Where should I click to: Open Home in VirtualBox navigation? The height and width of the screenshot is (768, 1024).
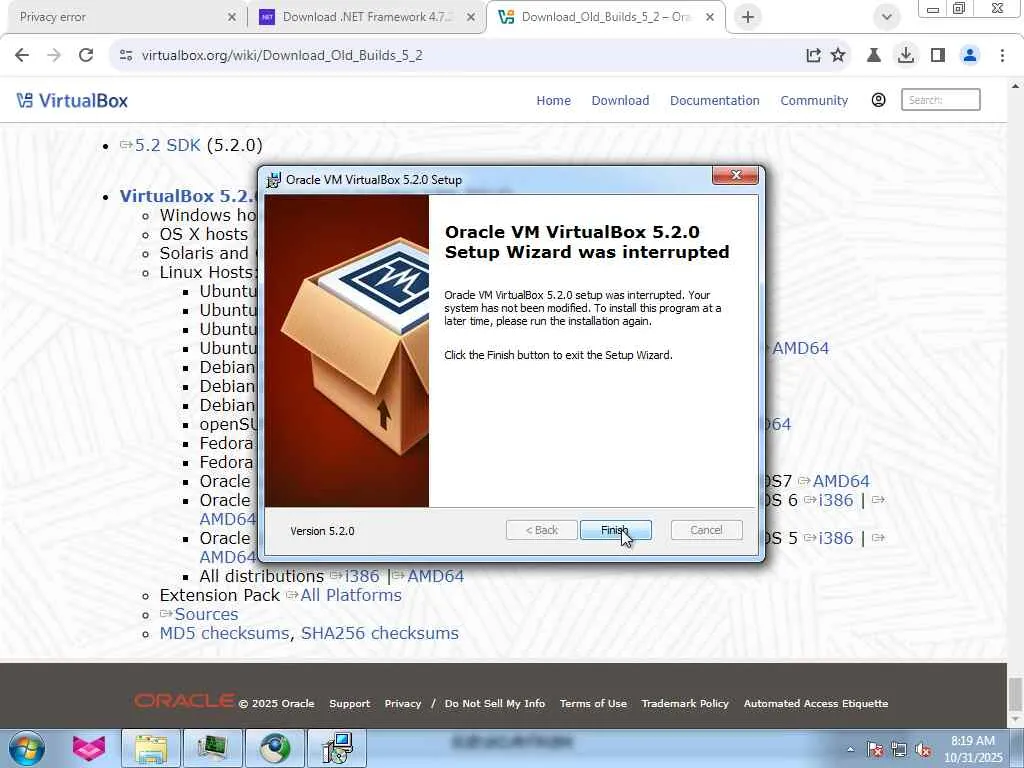[x=553, y=101]
